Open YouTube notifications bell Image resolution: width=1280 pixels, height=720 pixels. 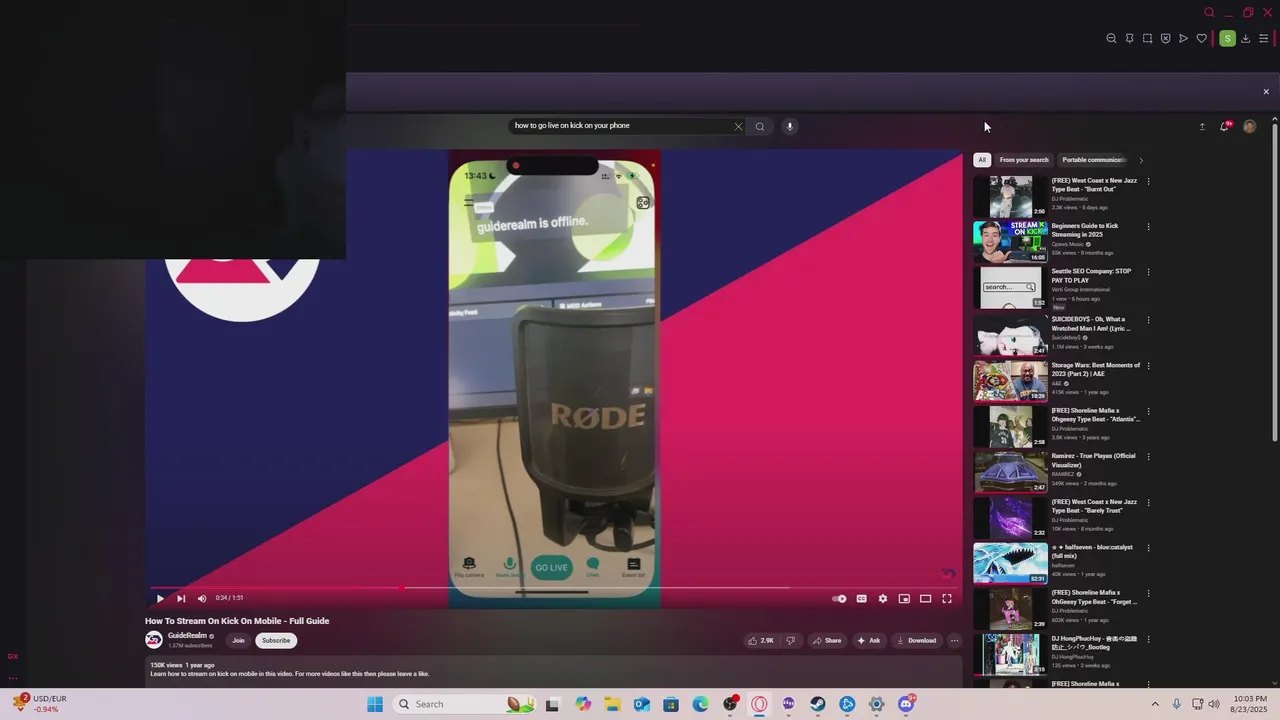(1225, 127)
